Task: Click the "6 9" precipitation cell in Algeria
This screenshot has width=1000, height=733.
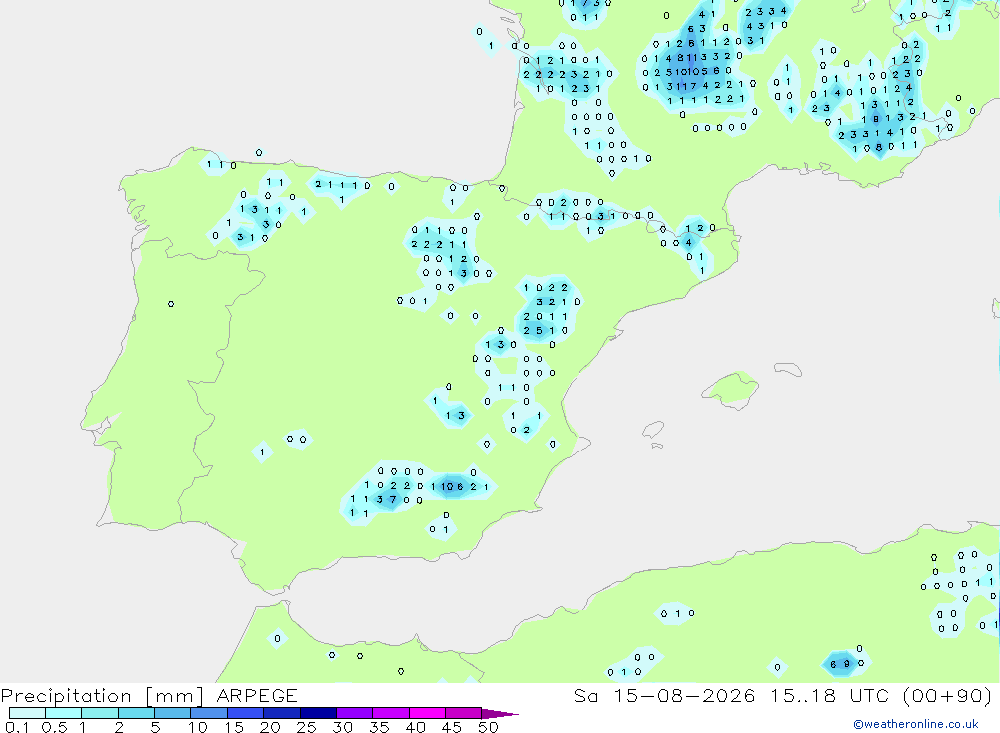Action: coord(840,664)
